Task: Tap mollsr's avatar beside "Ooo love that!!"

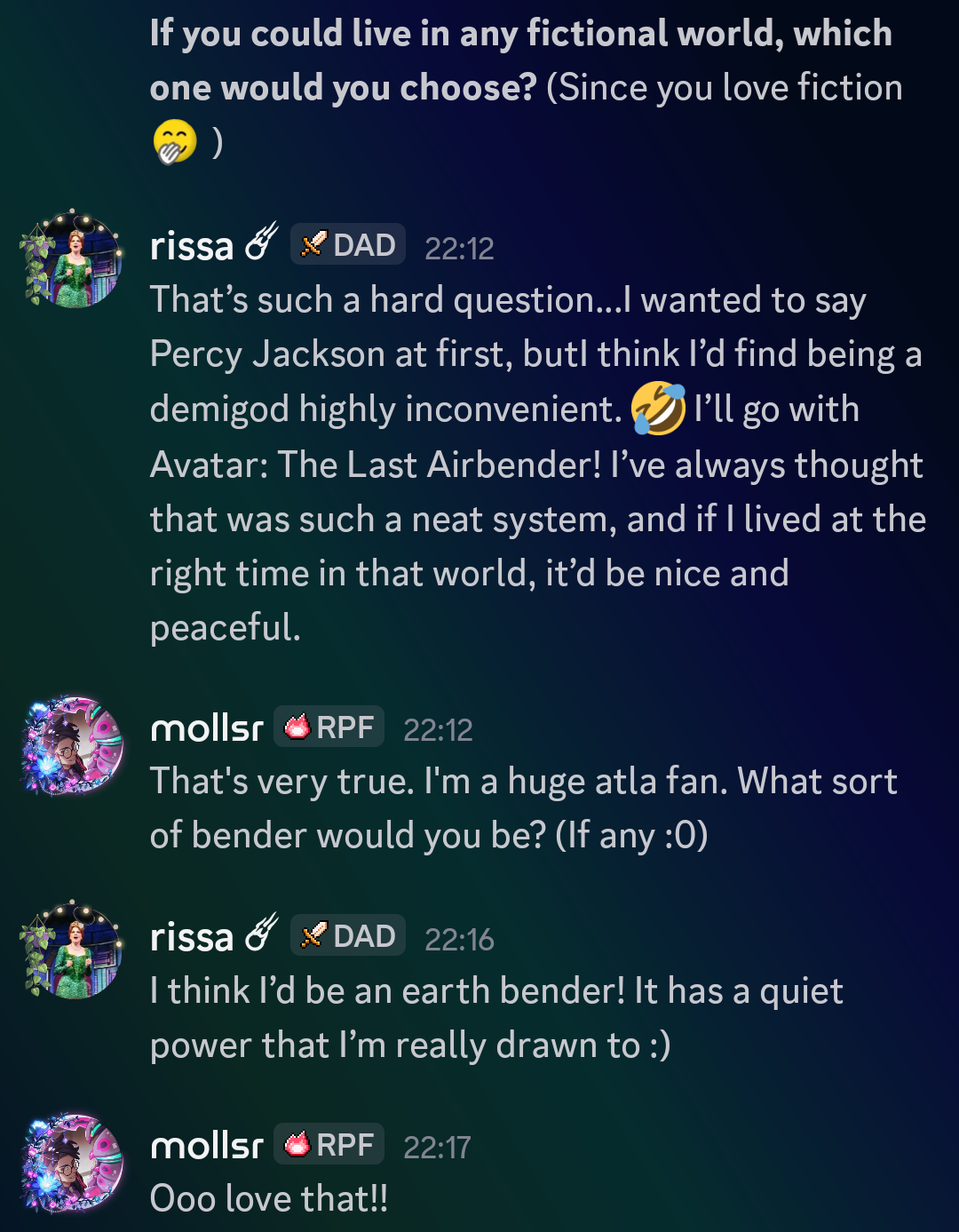Action: point(74,1162)
